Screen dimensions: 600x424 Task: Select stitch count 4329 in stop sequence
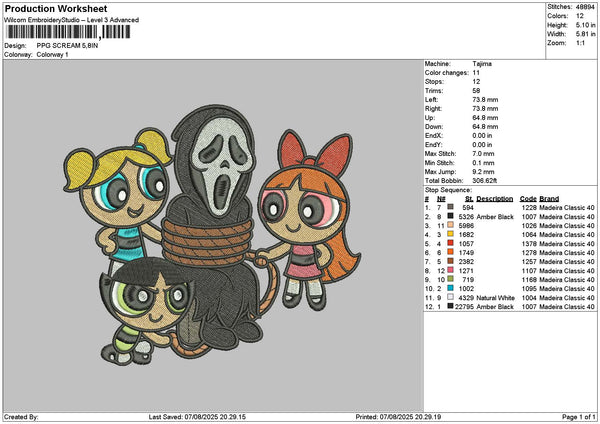466,298
